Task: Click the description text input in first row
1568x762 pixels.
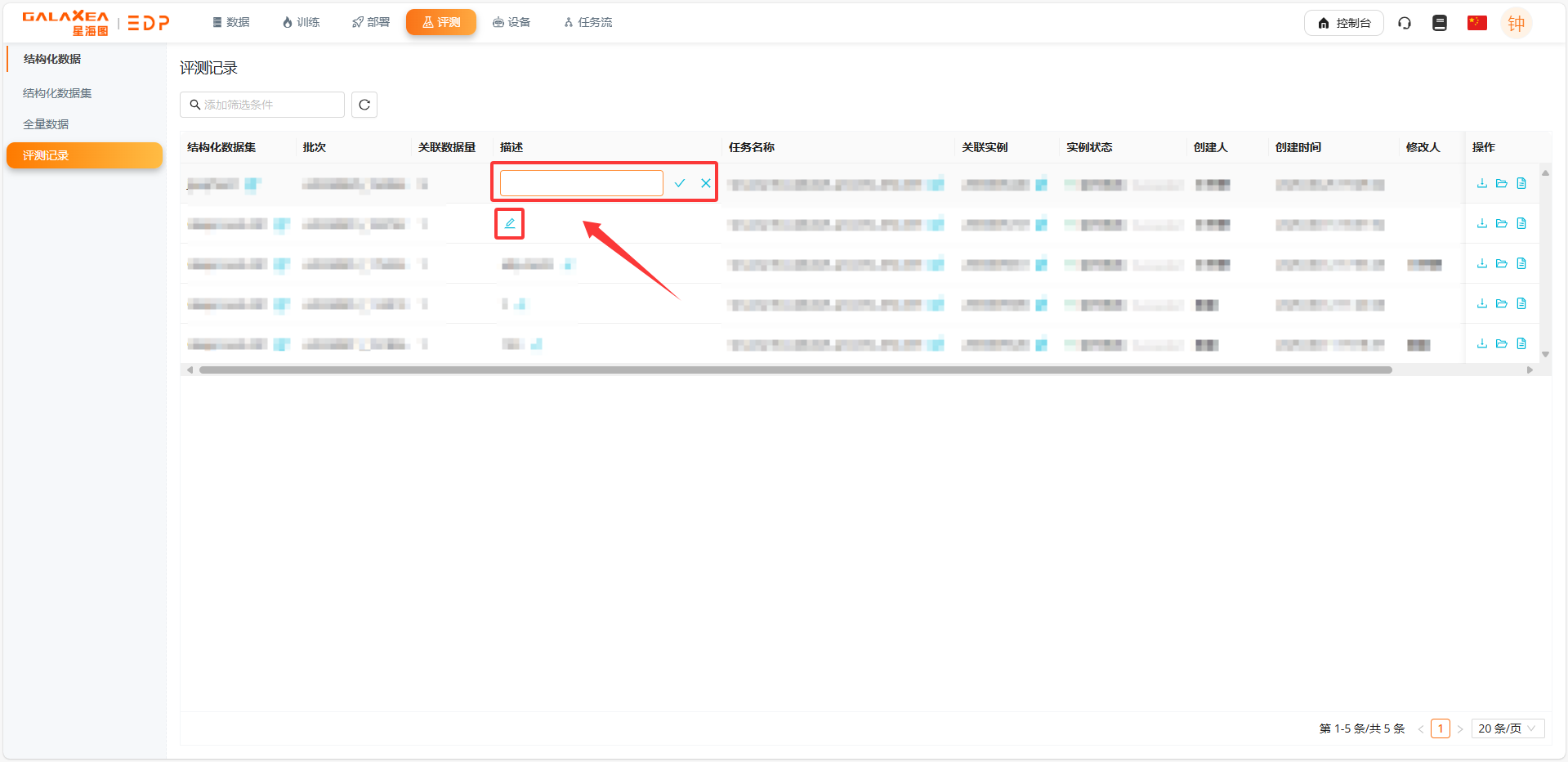Action: [x=581, y=183]
